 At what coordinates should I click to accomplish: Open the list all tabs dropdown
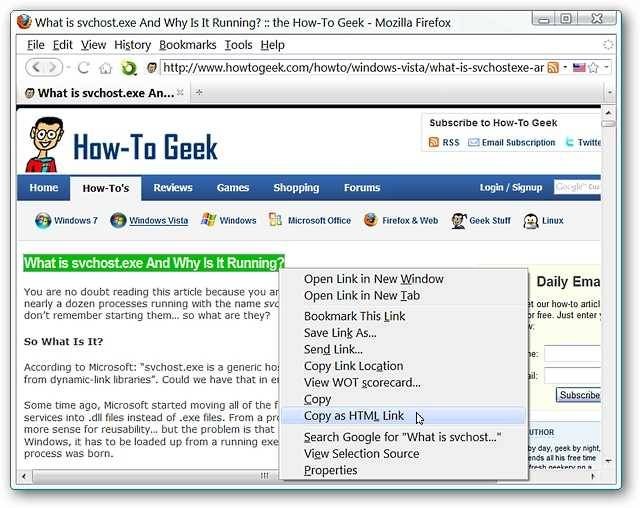coord(610,93)
